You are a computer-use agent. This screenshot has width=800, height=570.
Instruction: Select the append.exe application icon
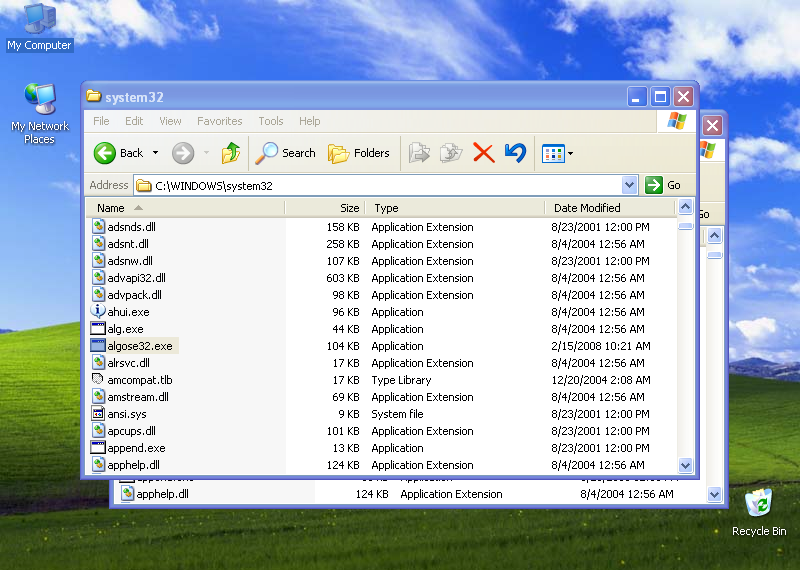pyautogui.click(x=98, y=448)
